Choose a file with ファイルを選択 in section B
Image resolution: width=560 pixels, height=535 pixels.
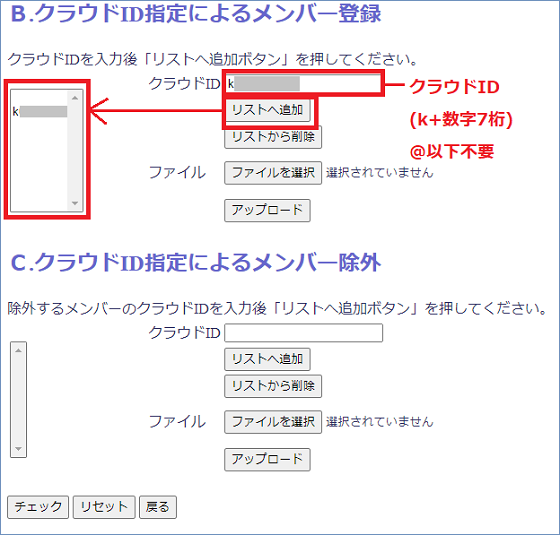pos(273,173)
